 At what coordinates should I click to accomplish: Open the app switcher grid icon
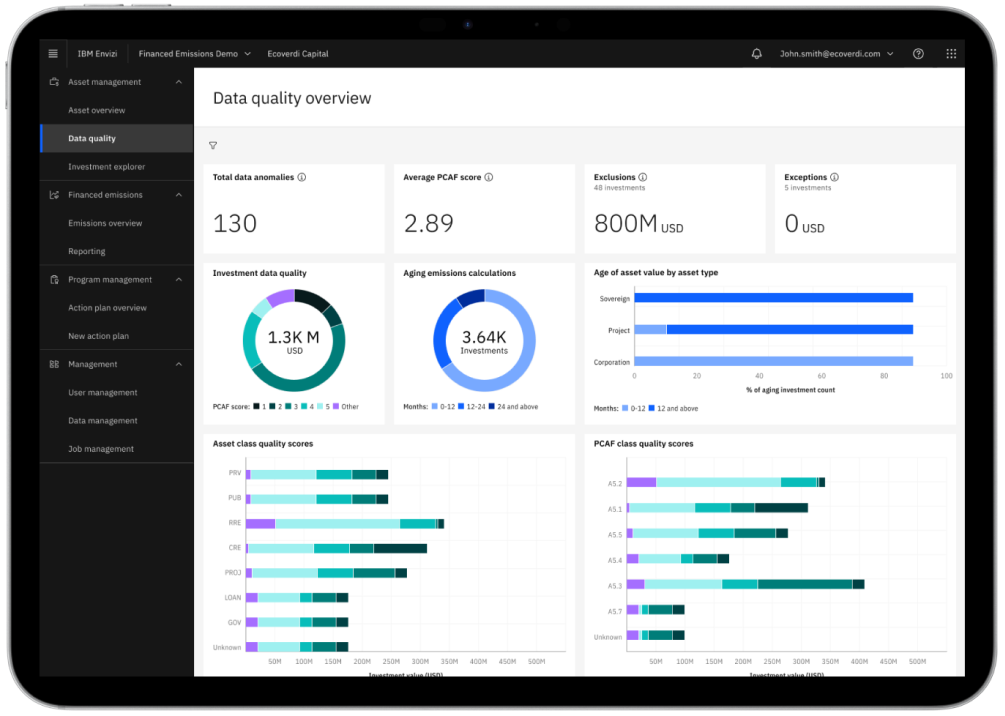coord(951,54)
